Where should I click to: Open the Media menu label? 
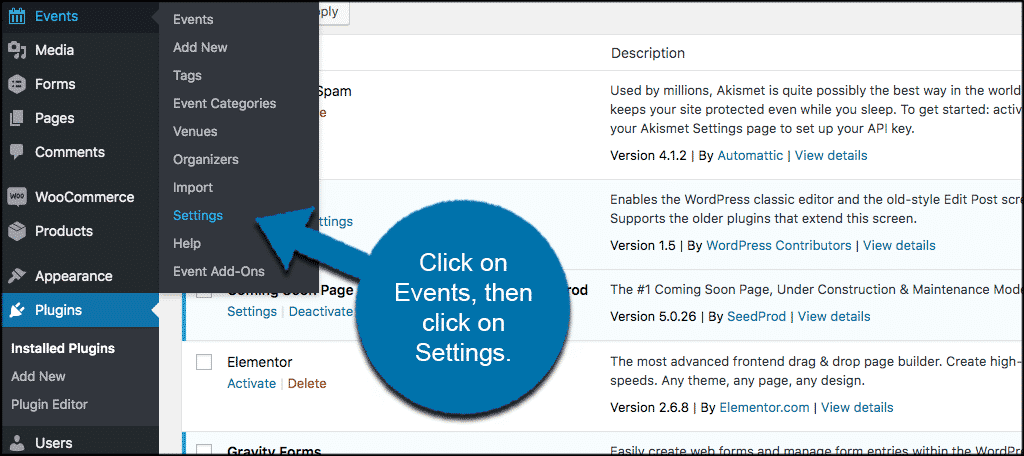54,50
